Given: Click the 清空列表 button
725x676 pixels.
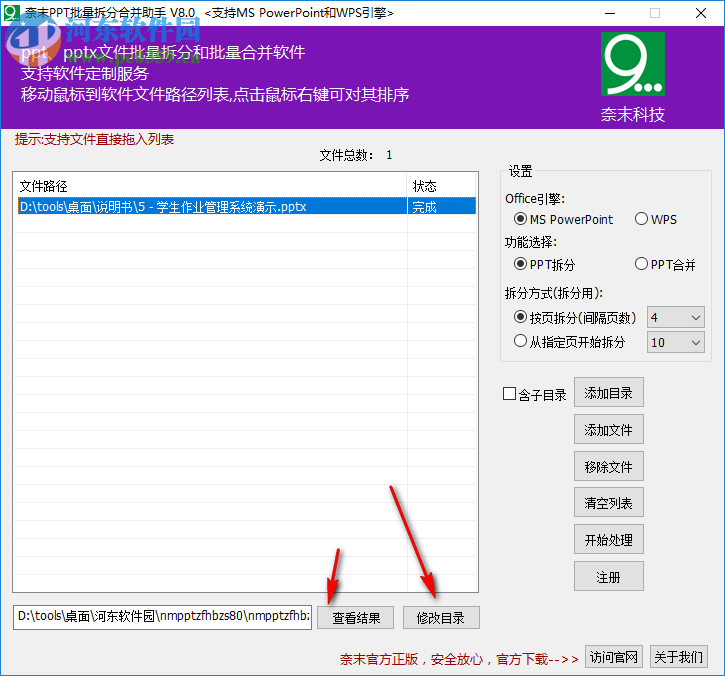Looking at the screenshot, I should [608, 503].
